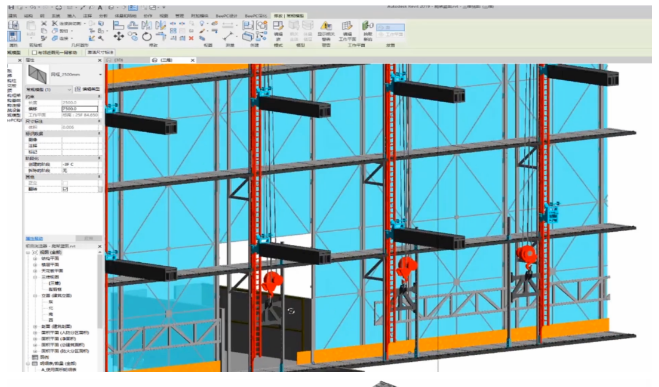Open the 附加模块 ribbon tab
Screen dimensions: 659x387
199,16
